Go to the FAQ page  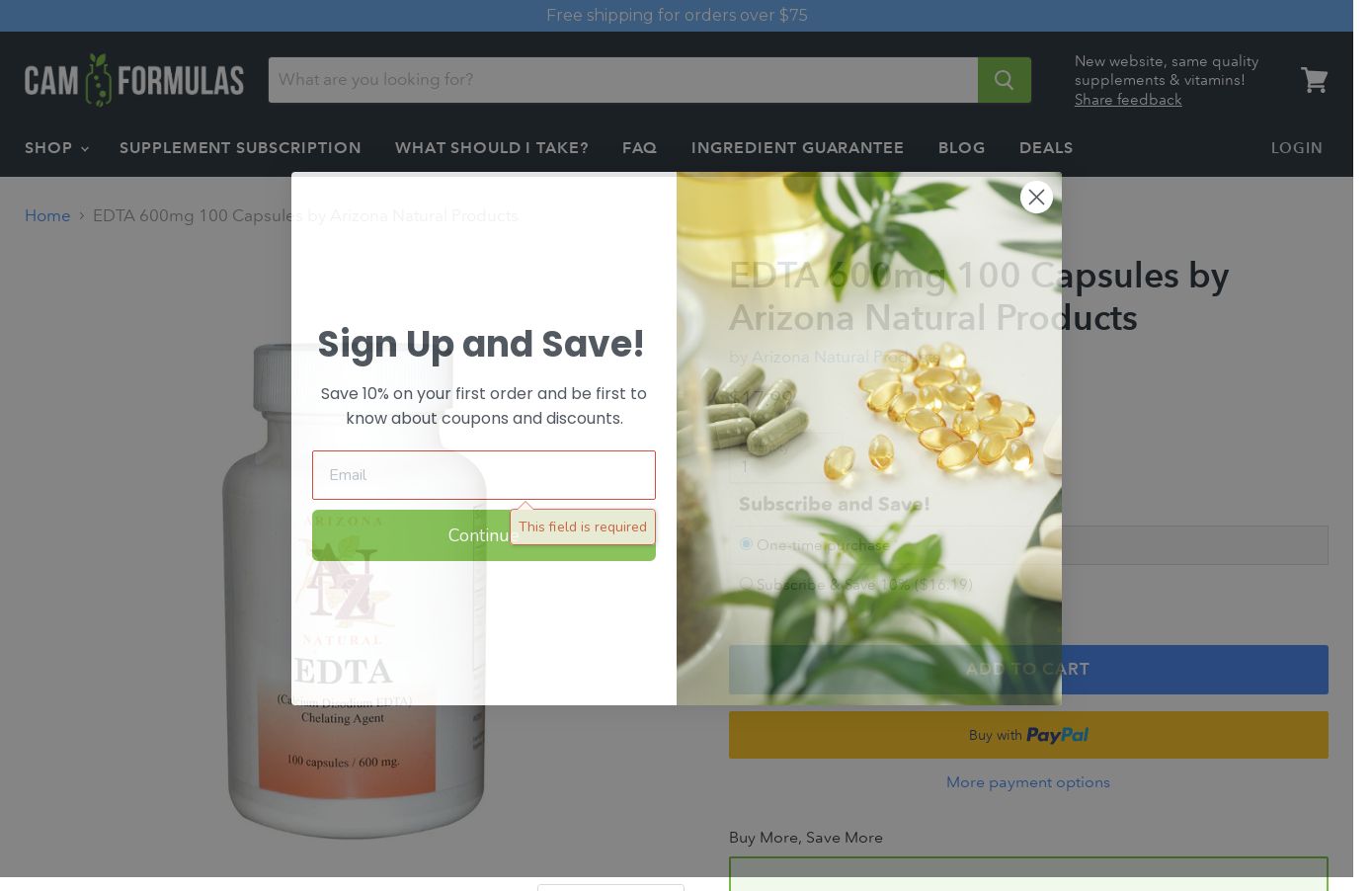[639, 148]
